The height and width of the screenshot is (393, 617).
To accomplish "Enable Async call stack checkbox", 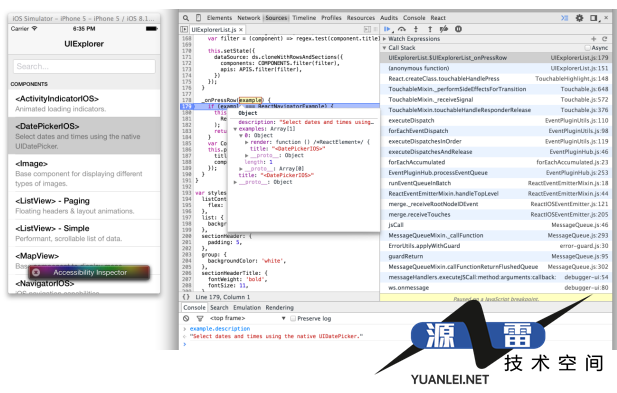I will [587, 48].
